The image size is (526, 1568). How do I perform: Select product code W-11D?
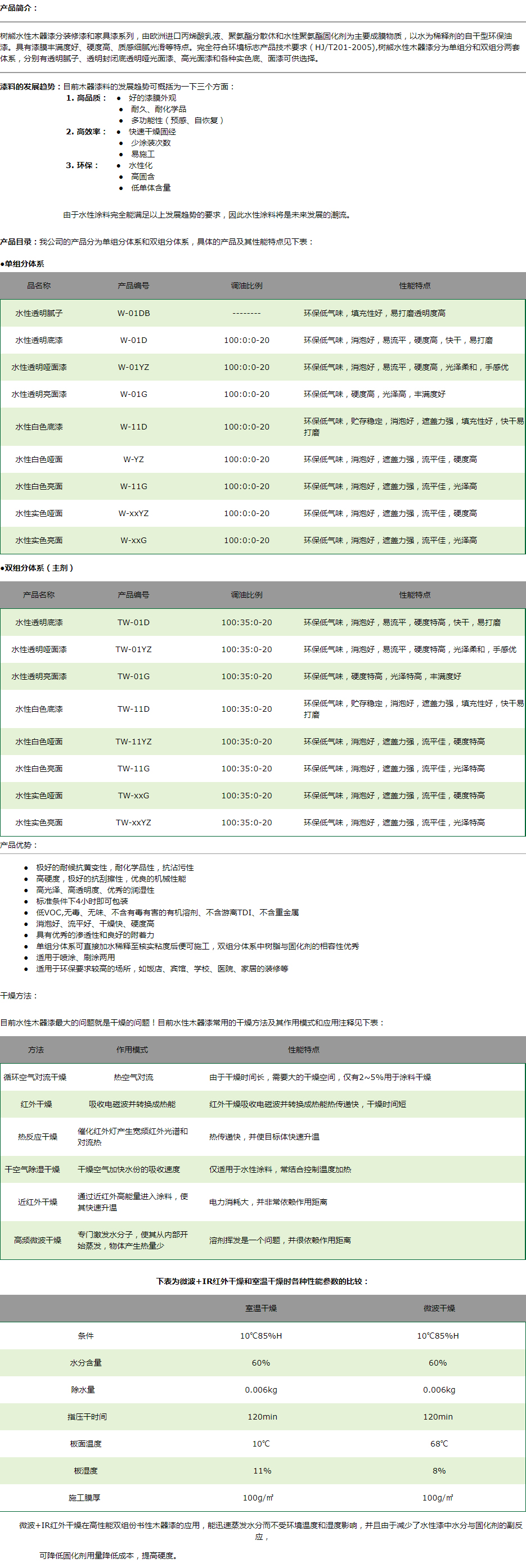133,427
